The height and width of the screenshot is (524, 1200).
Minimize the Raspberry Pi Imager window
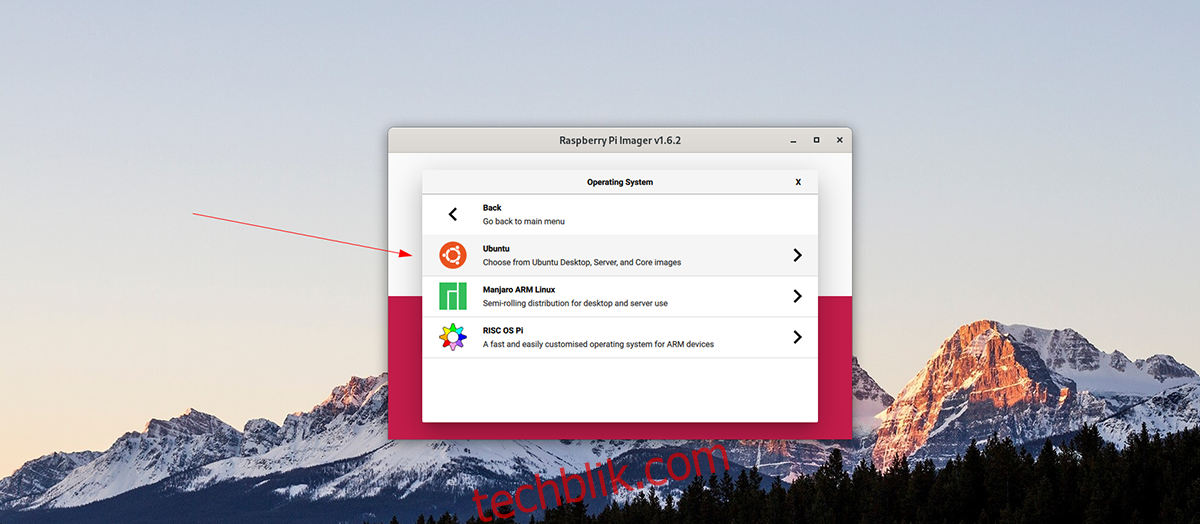(x=793, y=141)
